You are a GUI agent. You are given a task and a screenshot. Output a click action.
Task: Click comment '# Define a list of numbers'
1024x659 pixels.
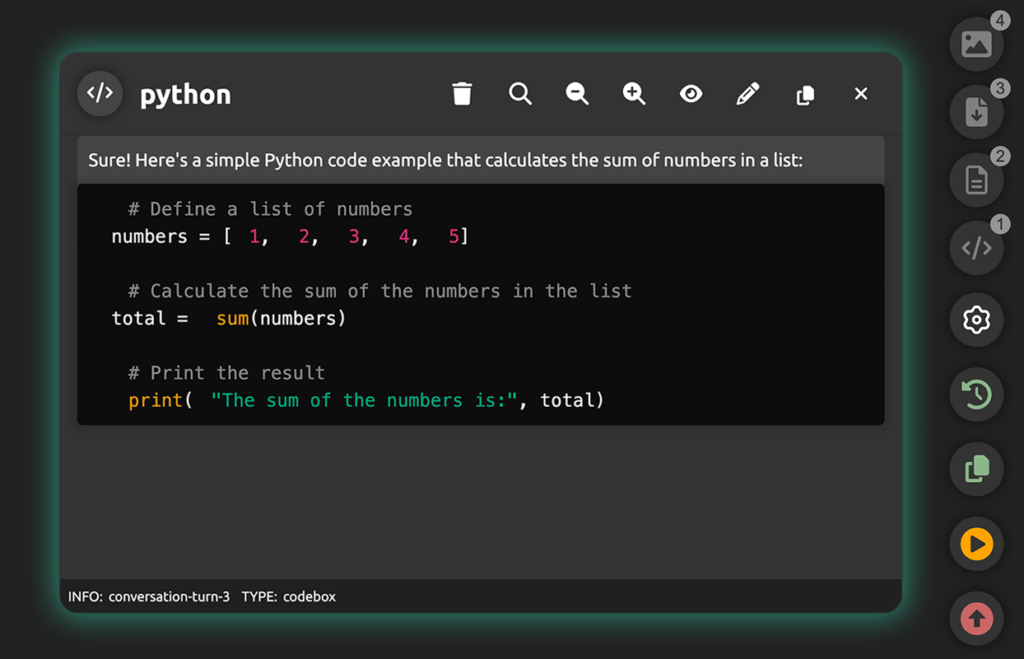pyautogui.click(x=270, y=209)
